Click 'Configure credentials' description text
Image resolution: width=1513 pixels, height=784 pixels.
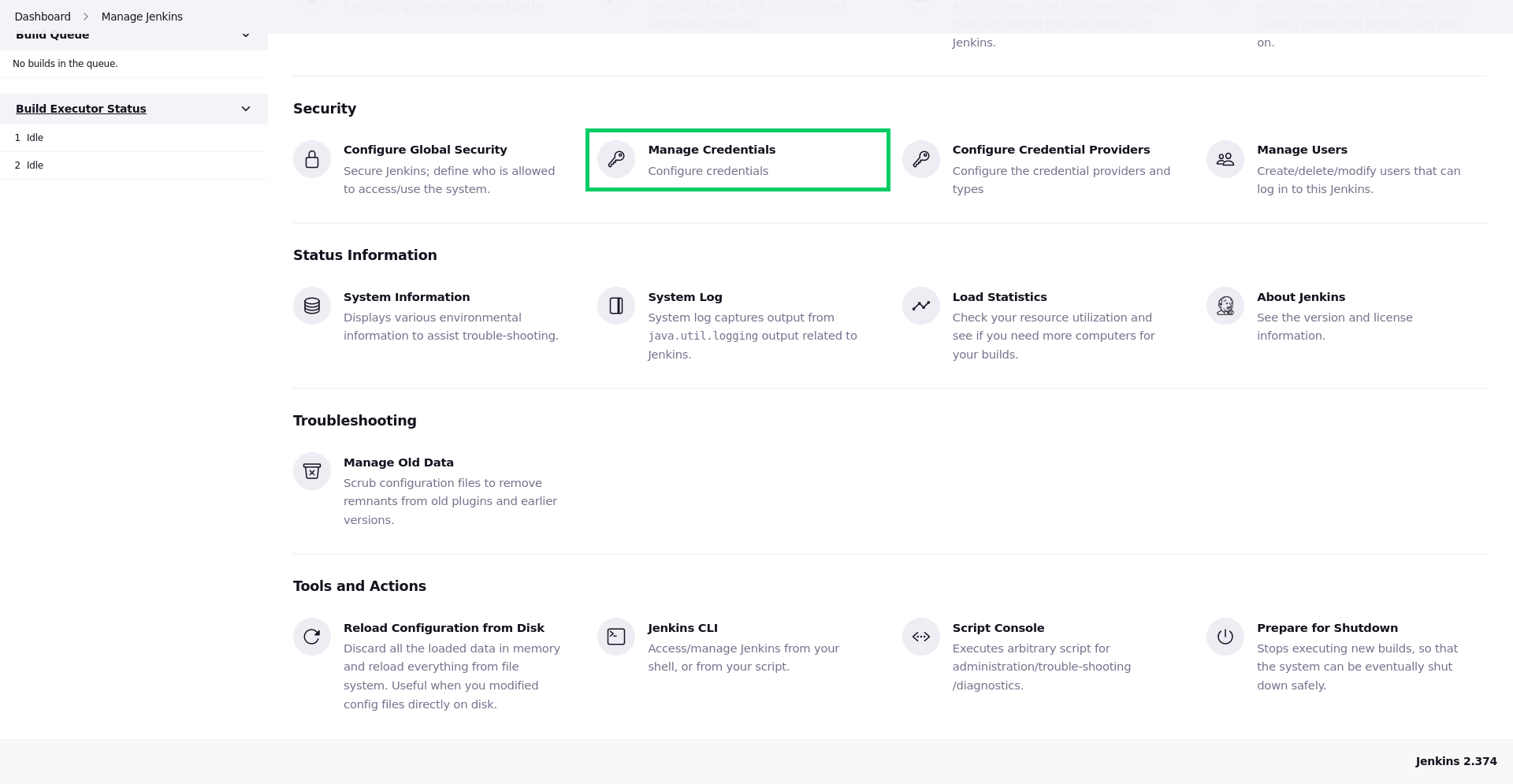708,171
